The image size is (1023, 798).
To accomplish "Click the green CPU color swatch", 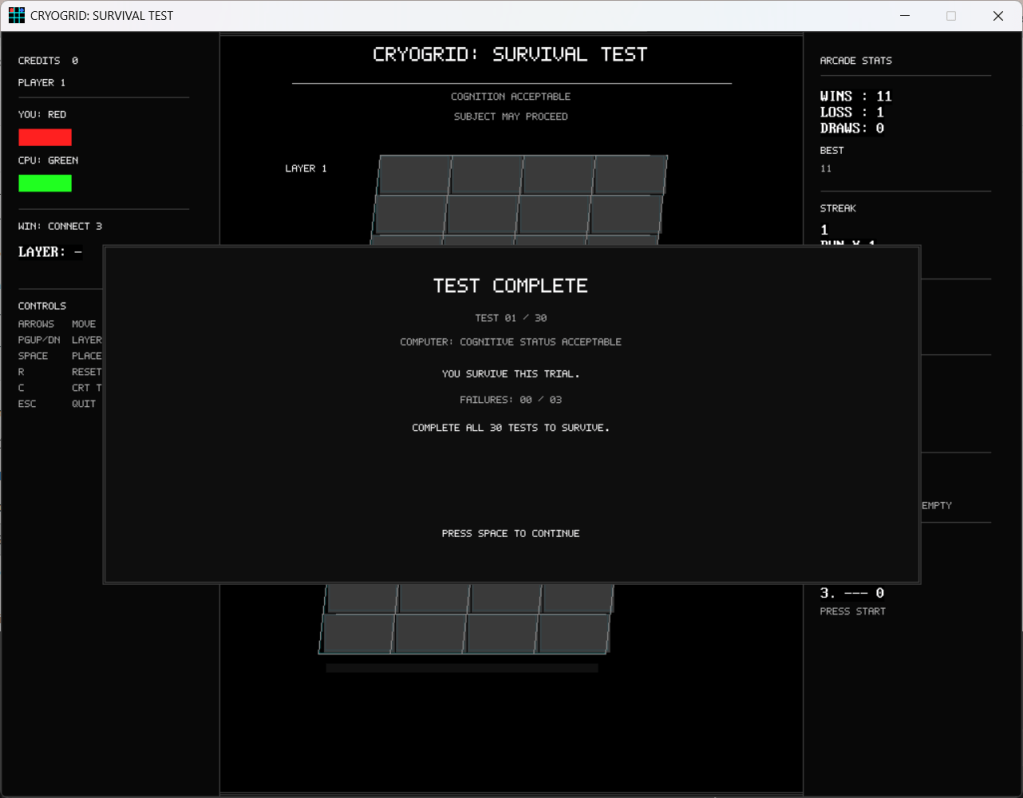I will (45, 183).
